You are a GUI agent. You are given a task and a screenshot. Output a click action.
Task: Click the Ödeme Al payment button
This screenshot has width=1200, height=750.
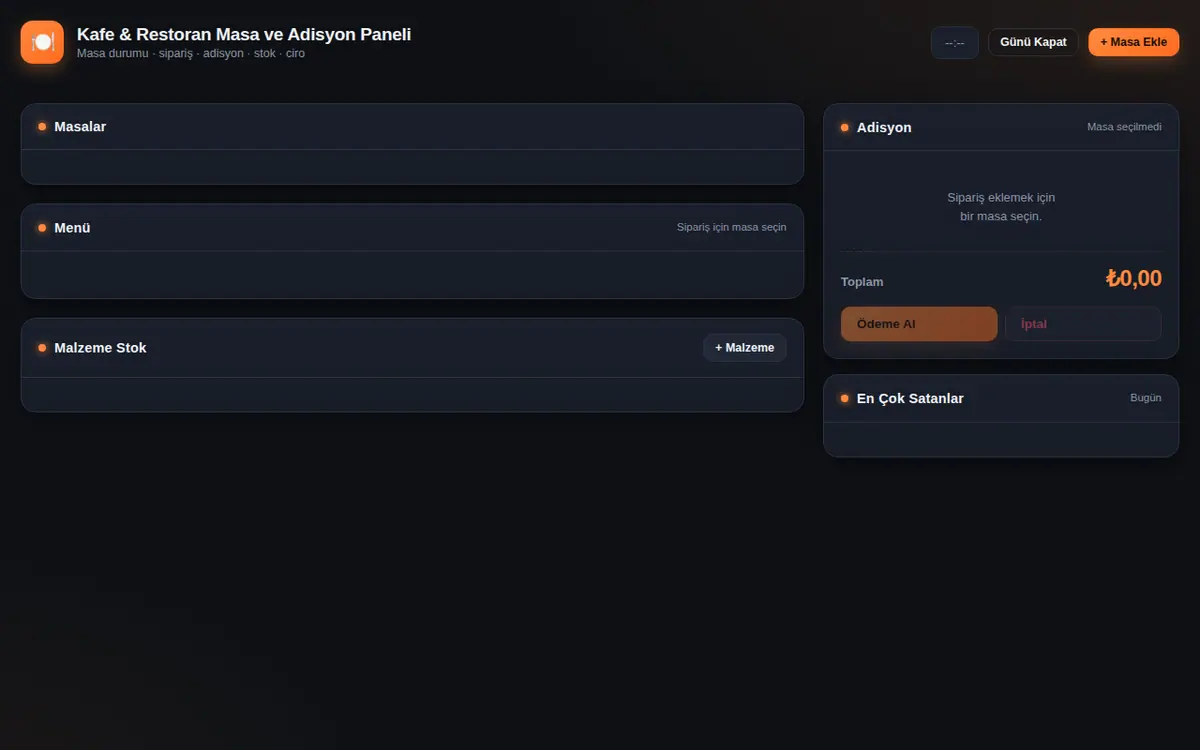[919, 324]
